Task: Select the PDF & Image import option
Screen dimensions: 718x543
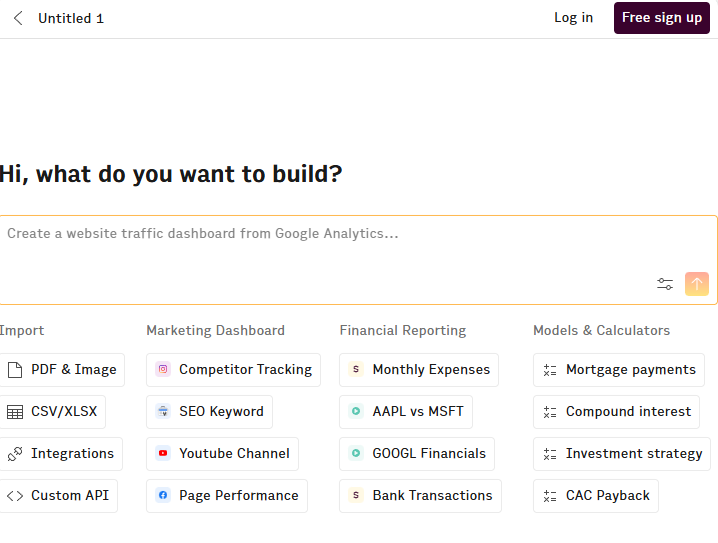Action: pyautogui.click(x=62, y=370)
